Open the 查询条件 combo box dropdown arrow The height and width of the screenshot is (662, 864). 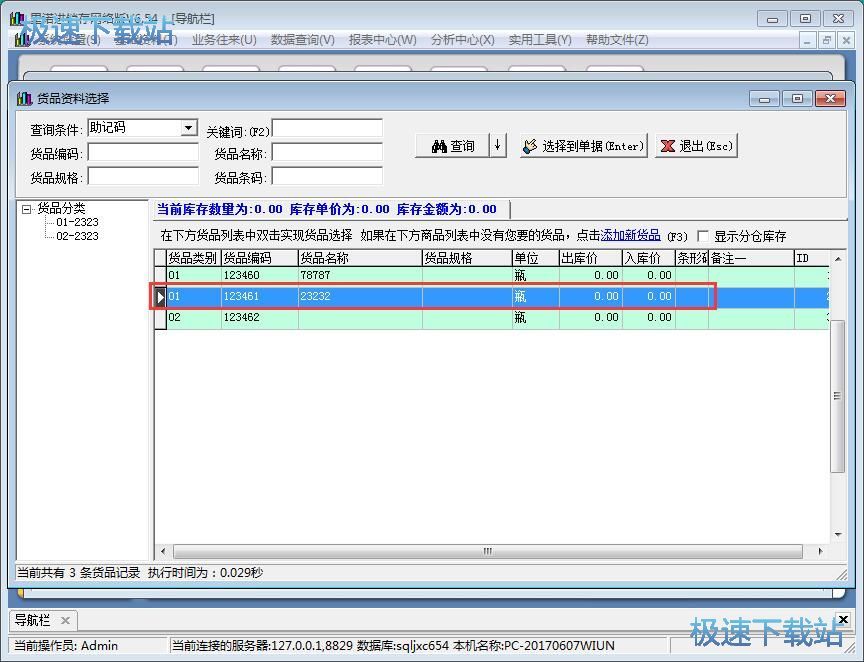point(188,128)
